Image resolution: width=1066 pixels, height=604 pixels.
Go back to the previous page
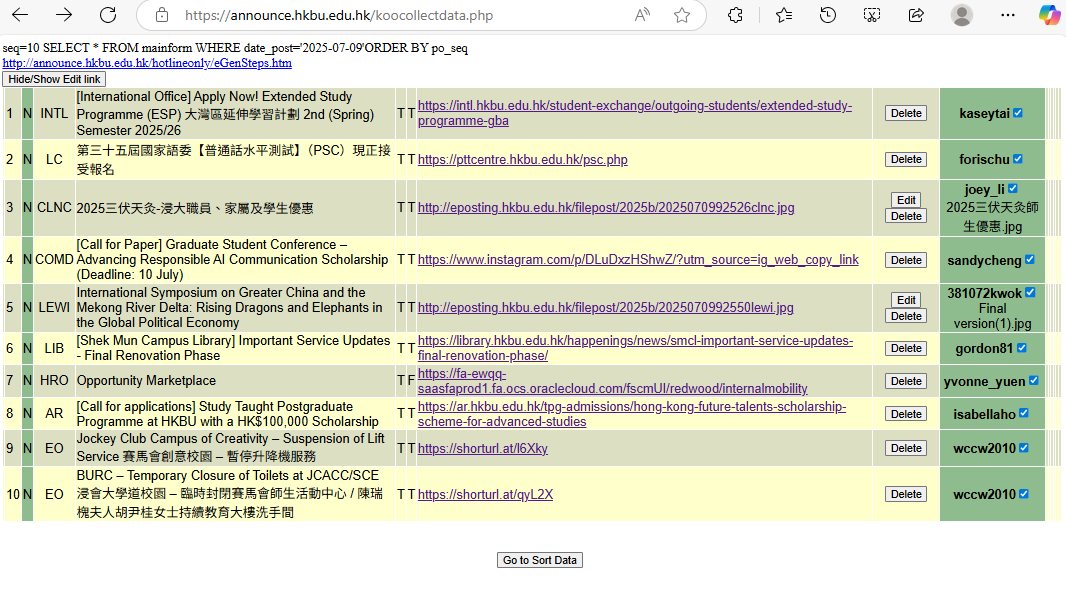pyautogui.click(x=20, y=15)
